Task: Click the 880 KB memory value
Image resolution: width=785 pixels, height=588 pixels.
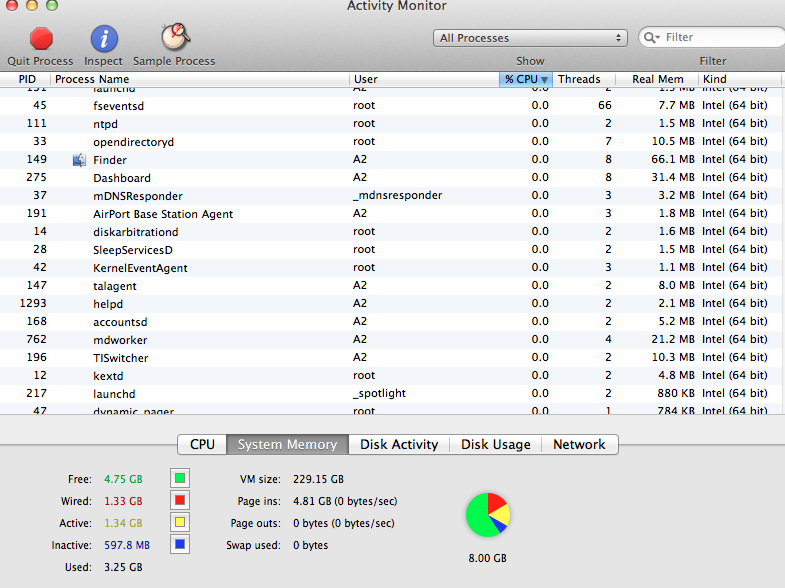Action: [x=676, y=393]
